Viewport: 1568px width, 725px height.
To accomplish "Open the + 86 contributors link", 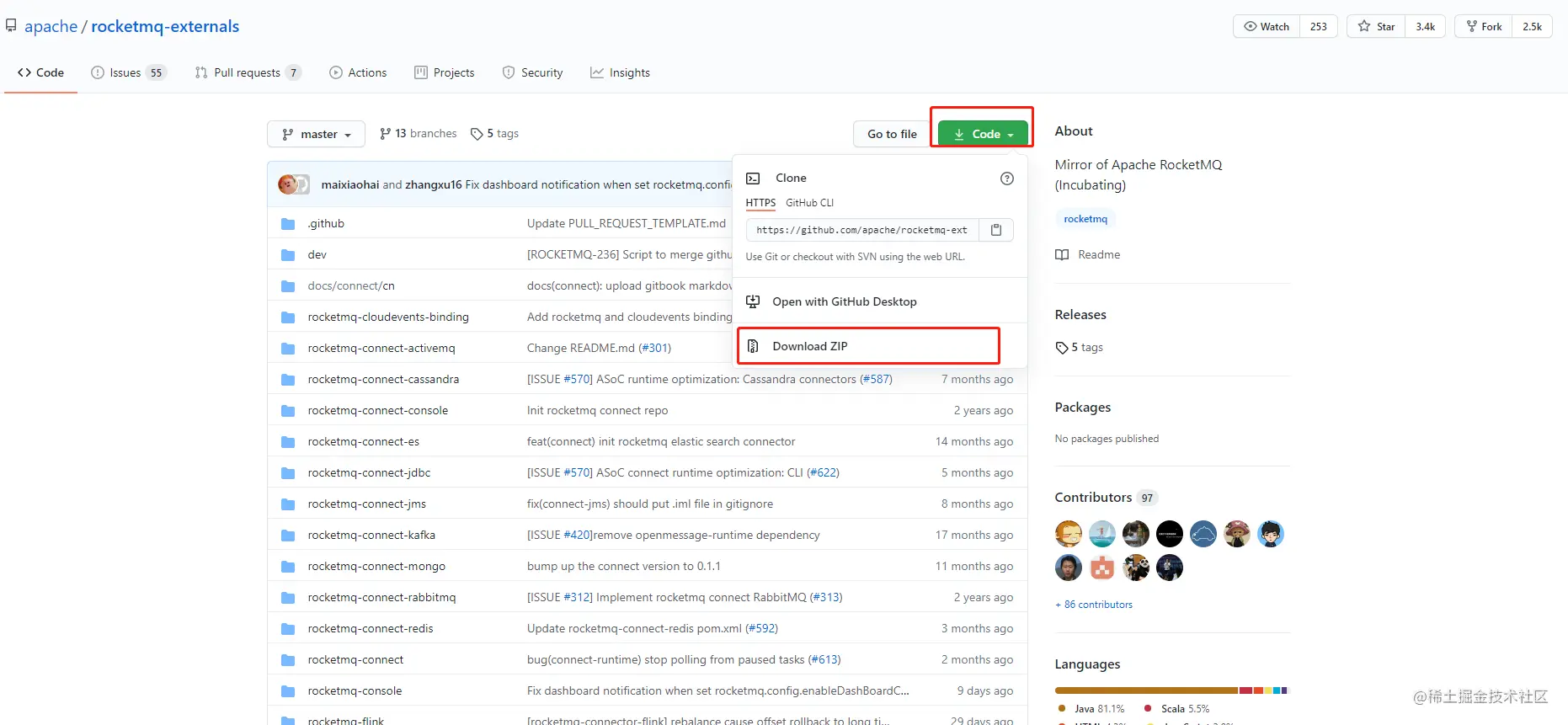I will pyautogui.click(x=1094, y=605).
